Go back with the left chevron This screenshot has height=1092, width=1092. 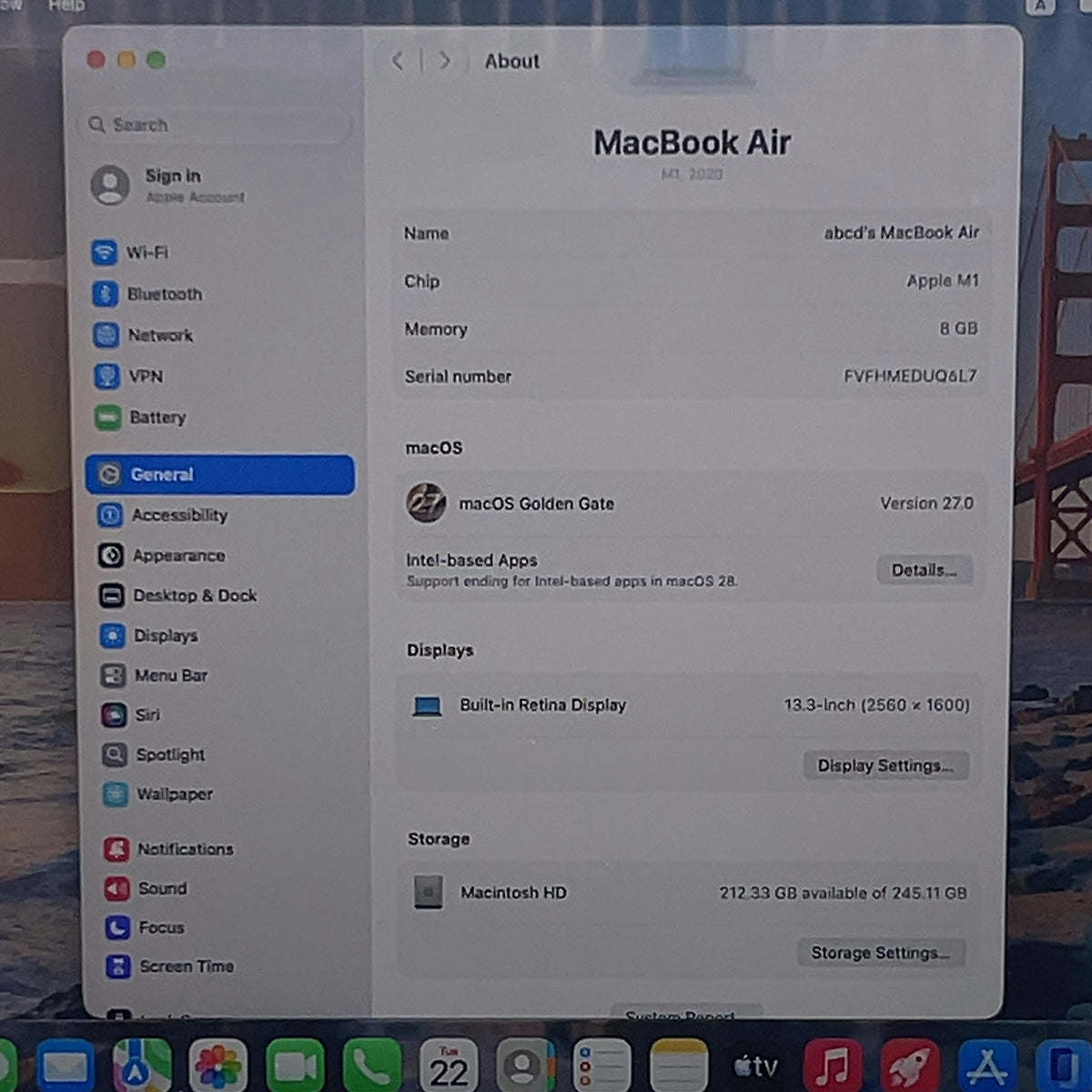point(398,61)
